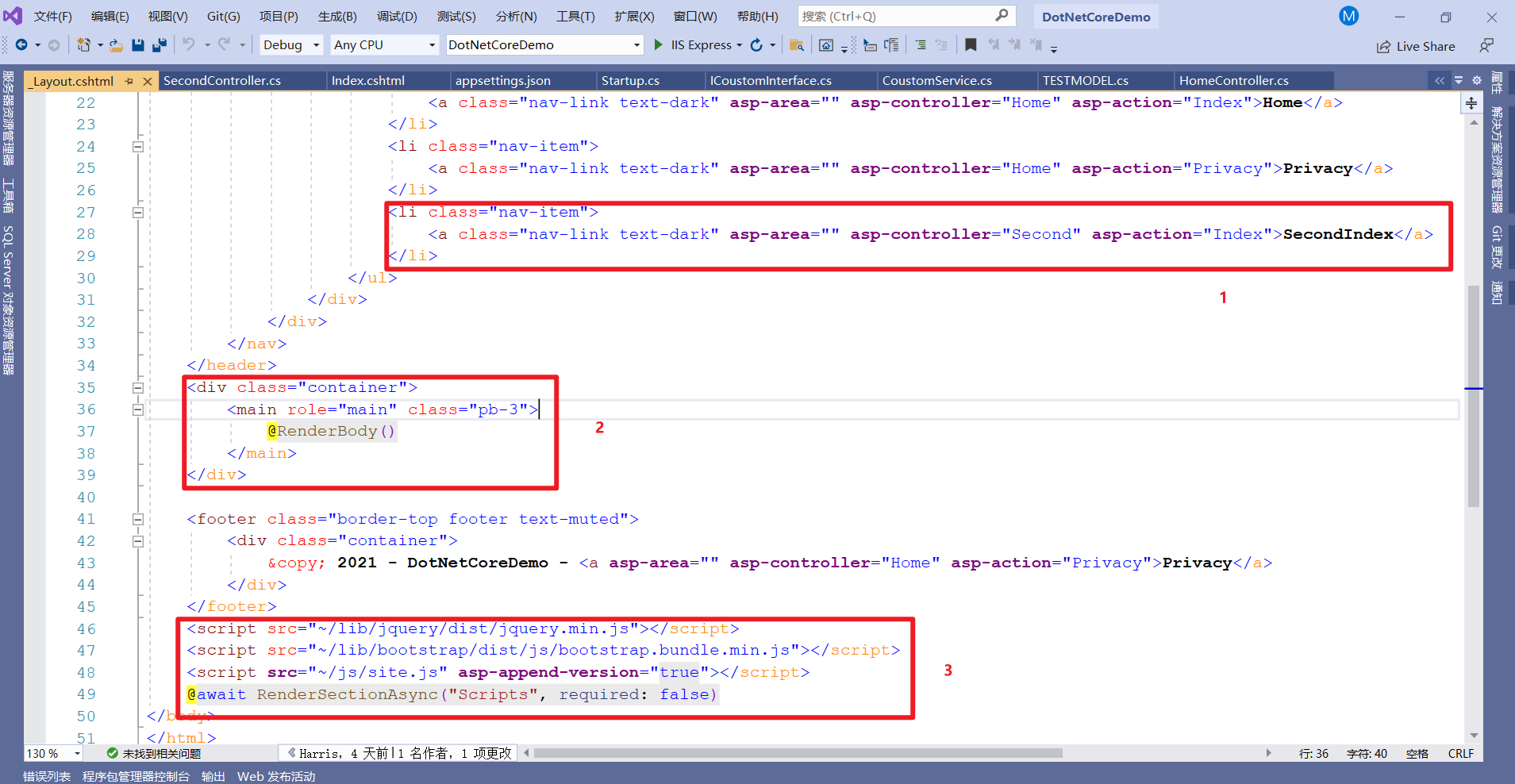Collapse the main element at line 36

[138, 409]
